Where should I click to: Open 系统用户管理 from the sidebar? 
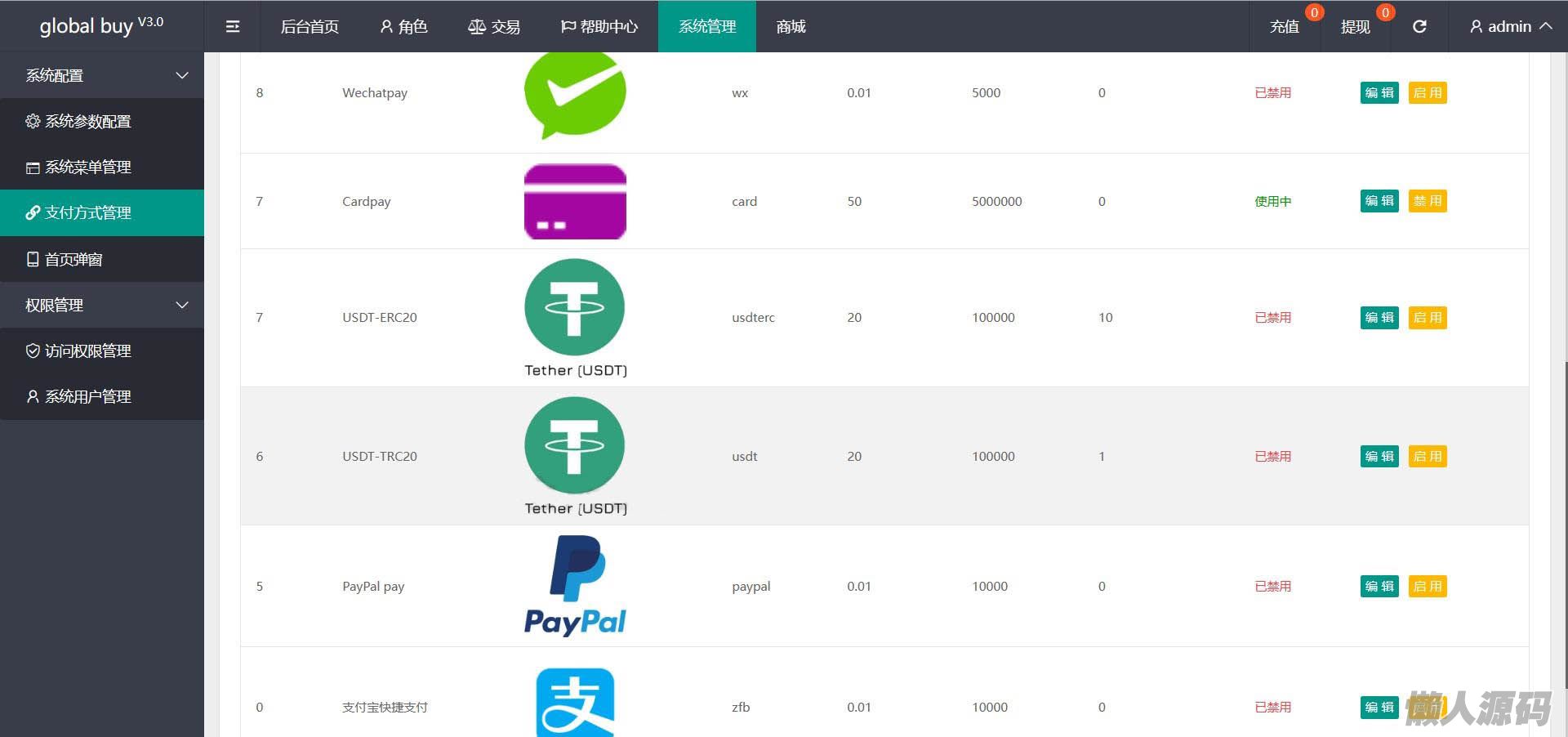102,397
